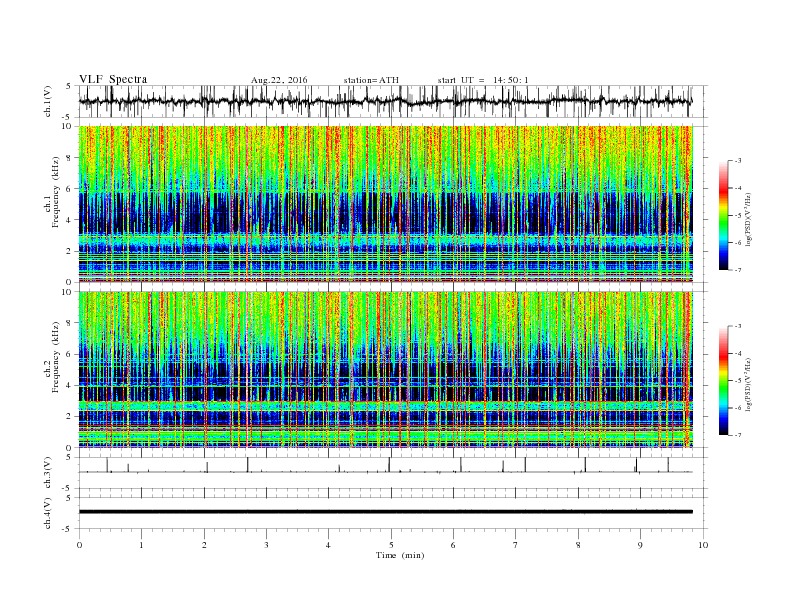Click the "ch.1(V)" waveform axis label
The width and height of the screenshot is (792, 612).
pyautogui.click(x=48, y=101)
